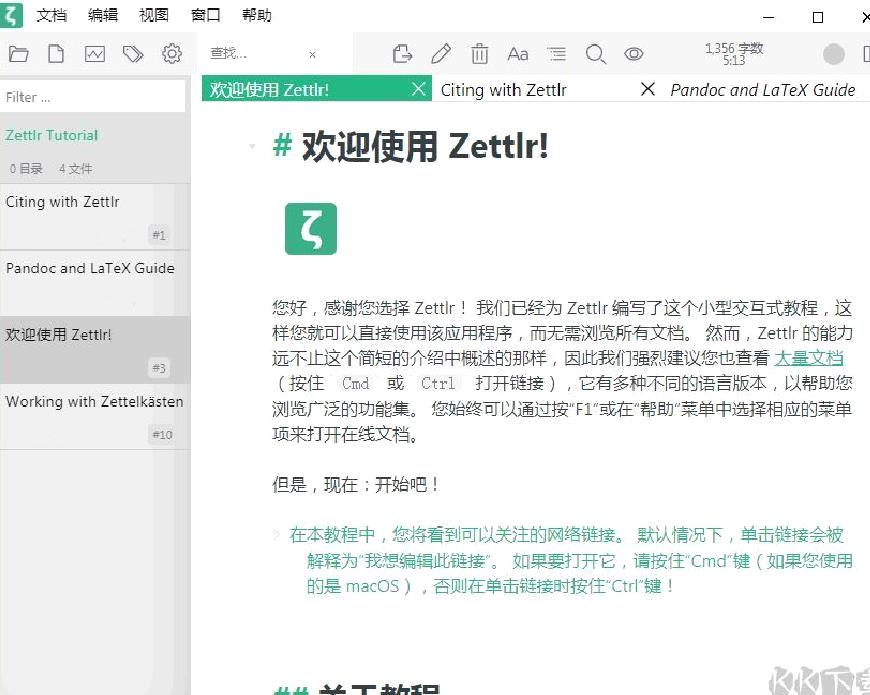Click the pencil rename file icon
Image resolution: width=870 pixels, height=695 pixels.
tap(441, 54)
